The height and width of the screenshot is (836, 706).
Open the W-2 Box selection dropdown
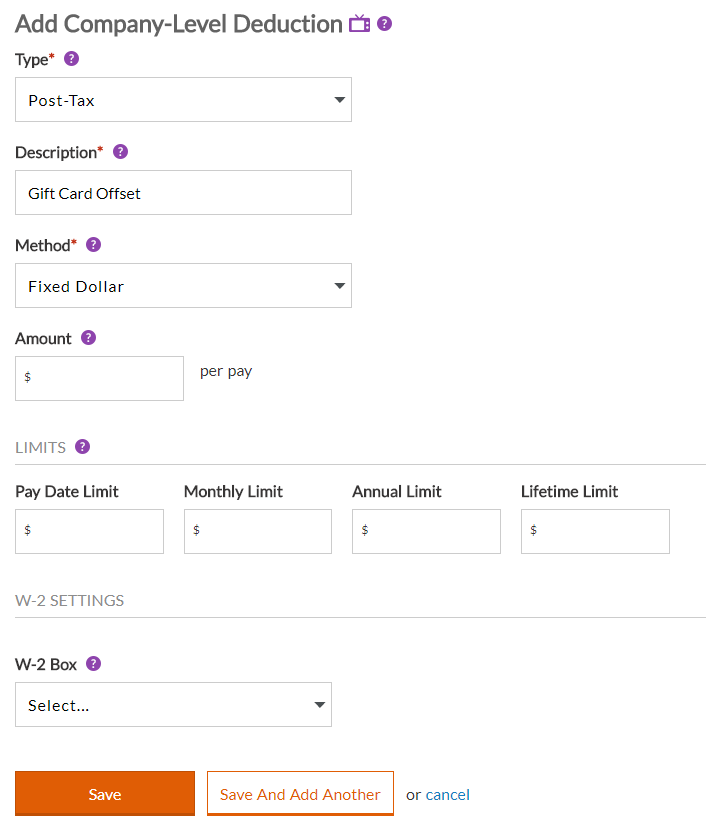coord(173,704)
